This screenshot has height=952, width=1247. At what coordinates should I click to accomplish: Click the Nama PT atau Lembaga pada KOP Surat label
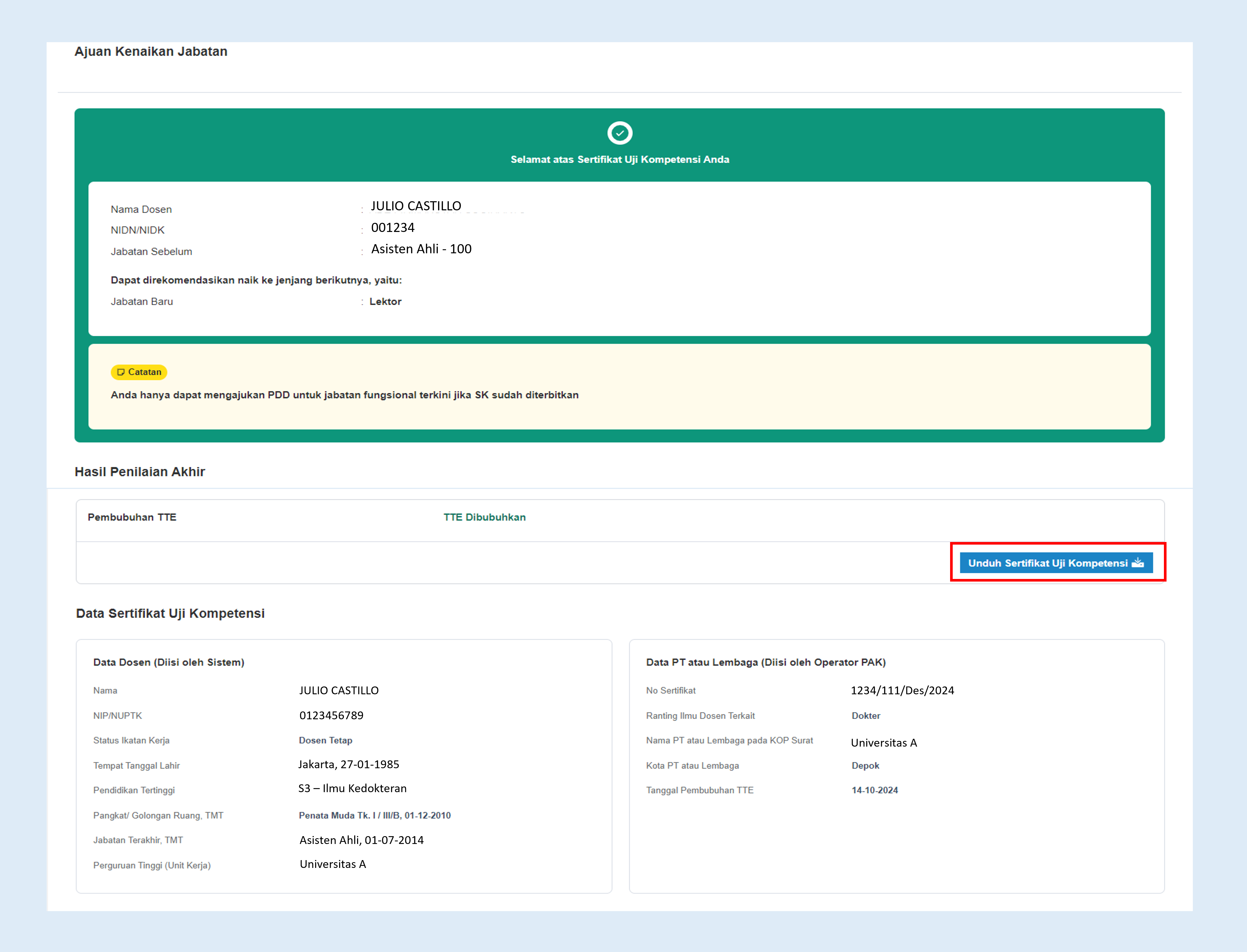(730, 741)
